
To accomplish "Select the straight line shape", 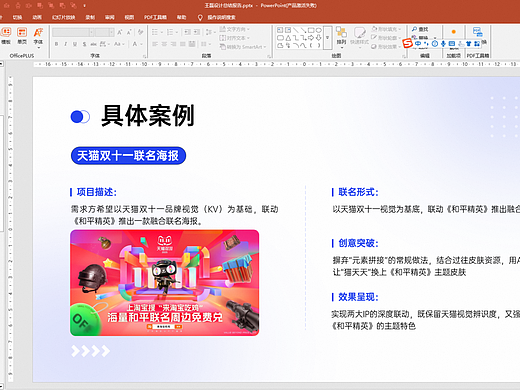I will [296, 30].
